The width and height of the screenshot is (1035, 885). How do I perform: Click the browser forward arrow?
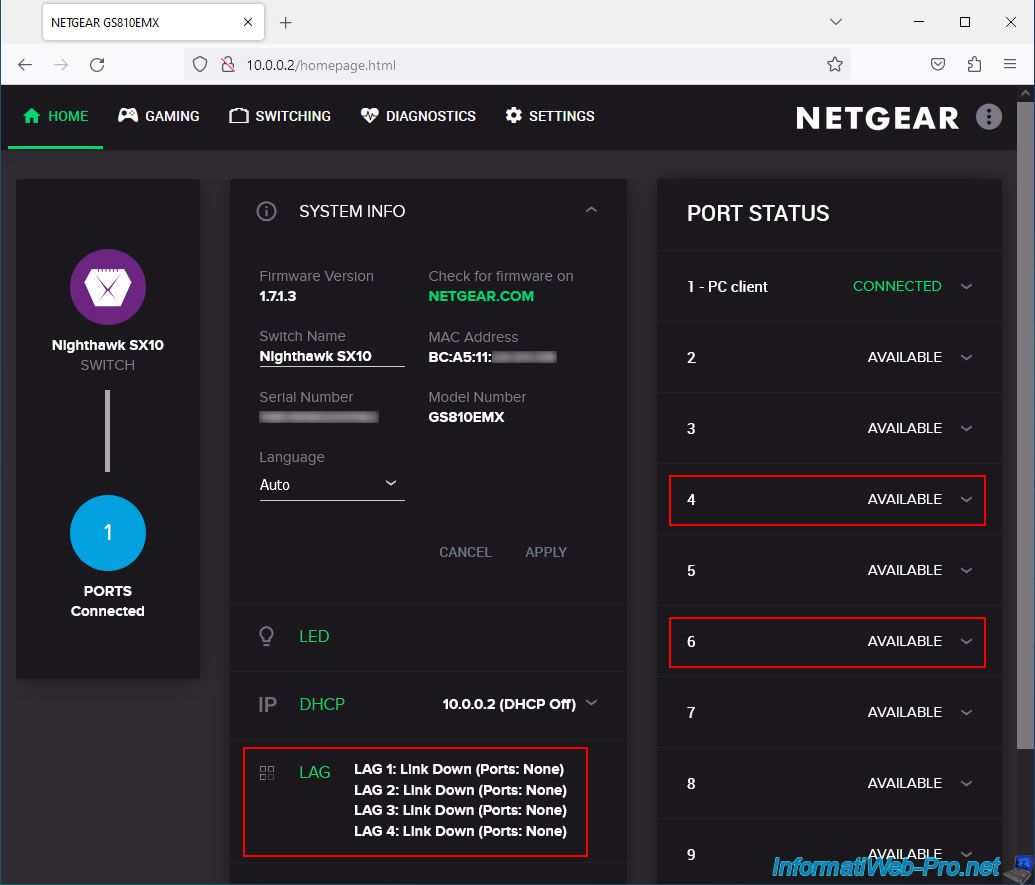tap(61, 65)
